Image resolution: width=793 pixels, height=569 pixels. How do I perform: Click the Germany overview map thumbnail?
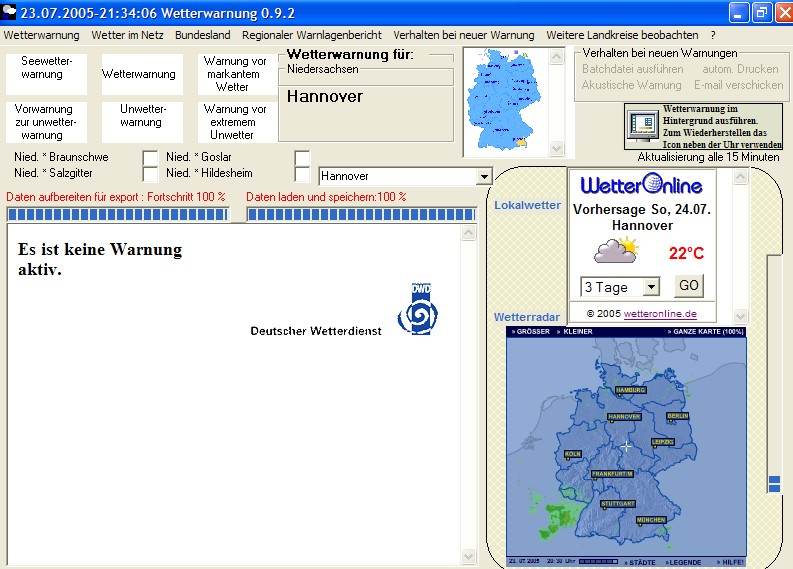(x=506, y=101)
